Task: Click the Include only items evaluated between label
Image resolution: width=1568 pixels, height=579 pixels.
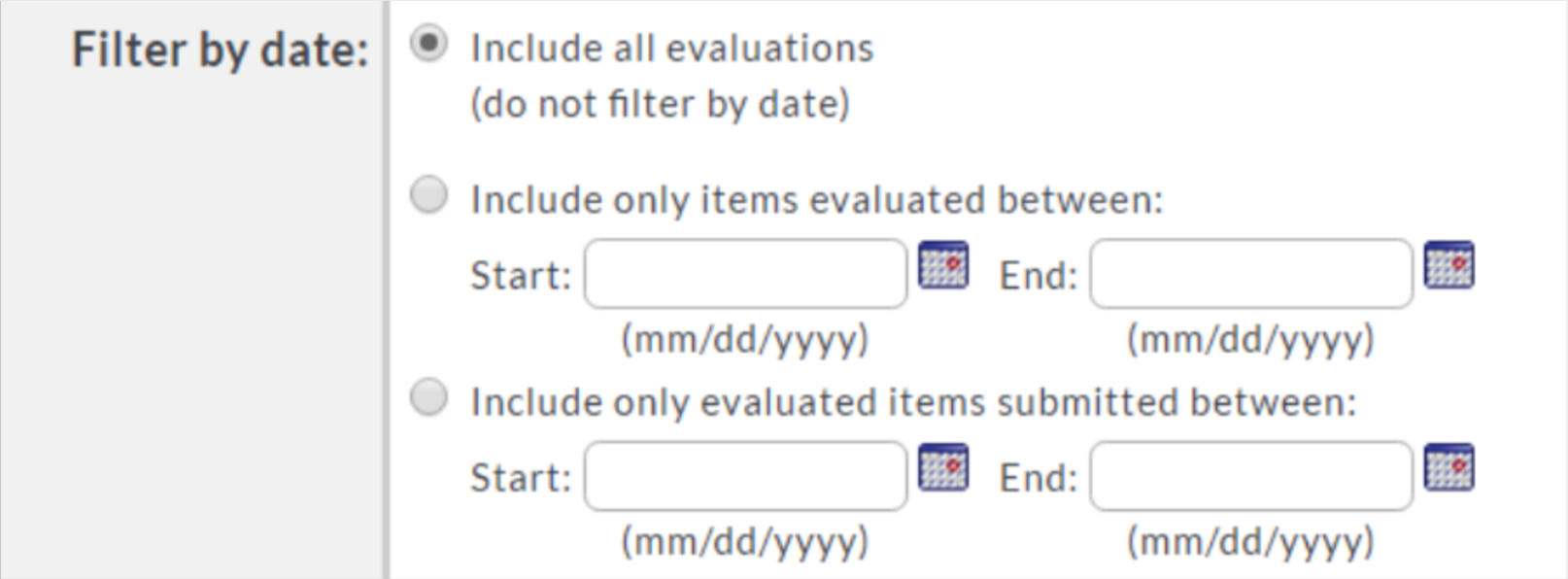Action: coord(817,200)
